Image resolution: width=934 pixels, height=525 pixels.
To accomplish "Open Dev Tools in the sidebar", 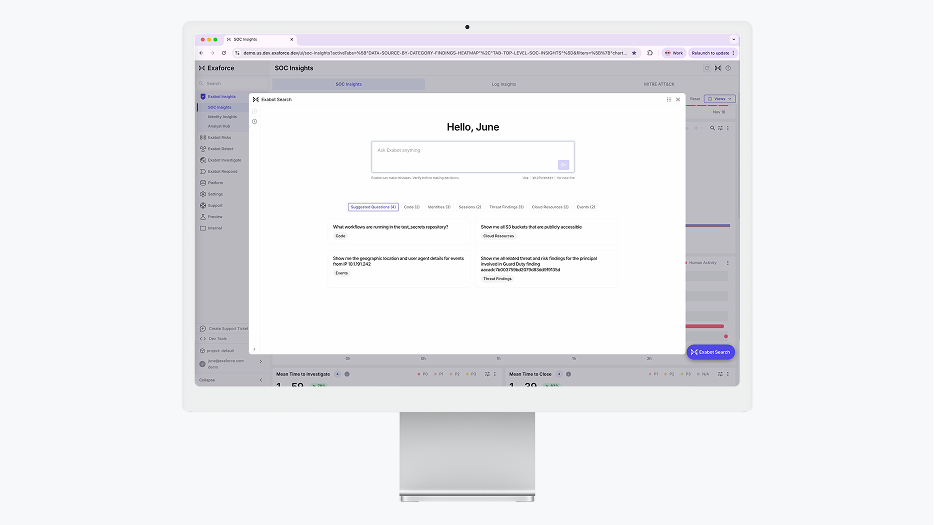I will [x=214, y=338].
